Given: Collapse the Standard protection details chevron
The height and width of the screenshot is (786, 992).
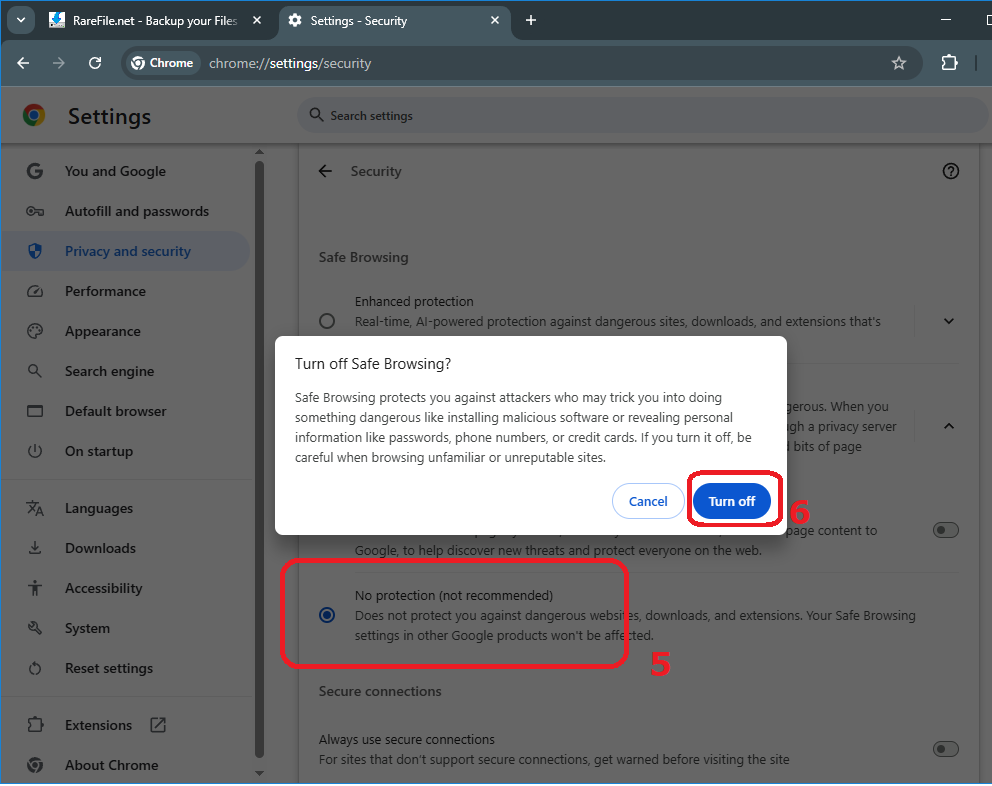Looking at the screenshot, I should click(948, 426).
